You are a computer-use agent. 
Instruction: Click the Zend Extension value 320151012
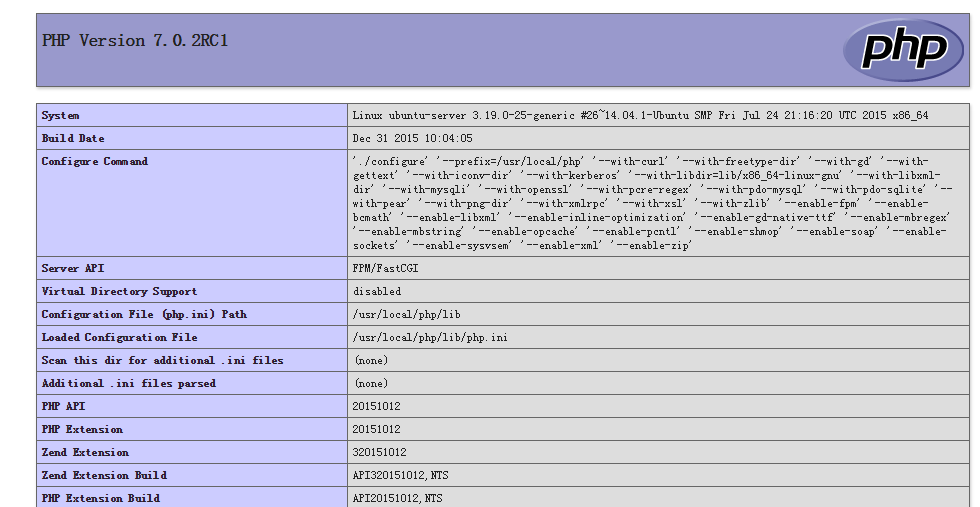[x=379, y=453]
